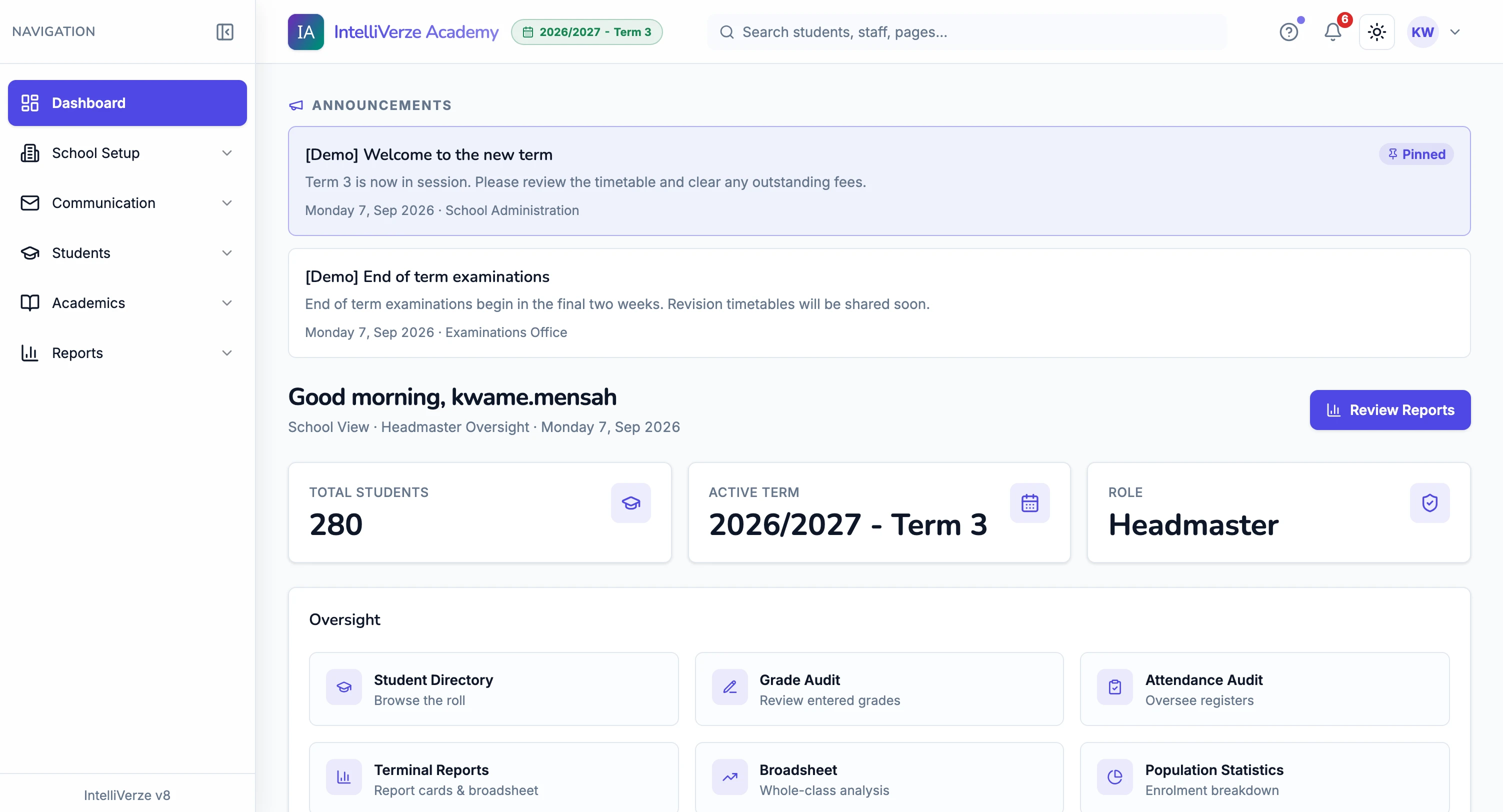This screenshot has height=812, width=1503.
Task: Open the user account dropdown chevron
Action: coord(1455,32)
